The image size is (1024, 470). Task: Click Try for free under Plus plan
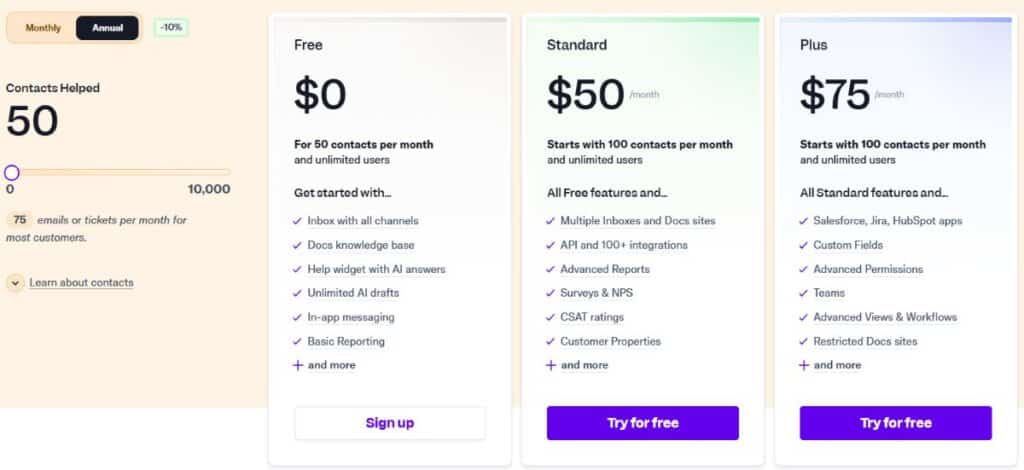pyautogui.click(x=895, y=423)
